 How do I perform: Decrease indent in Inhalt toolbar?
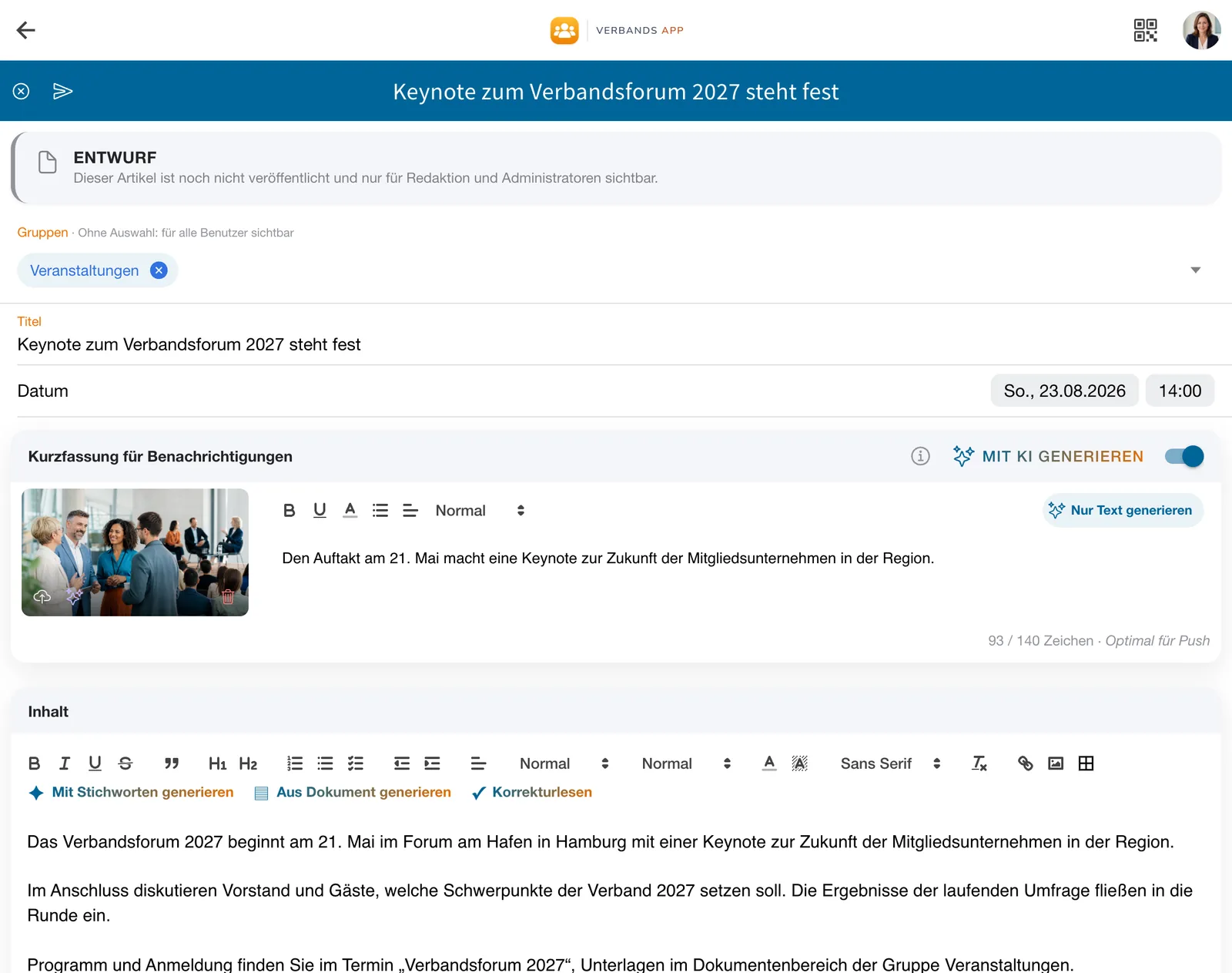tap(402, 763)
